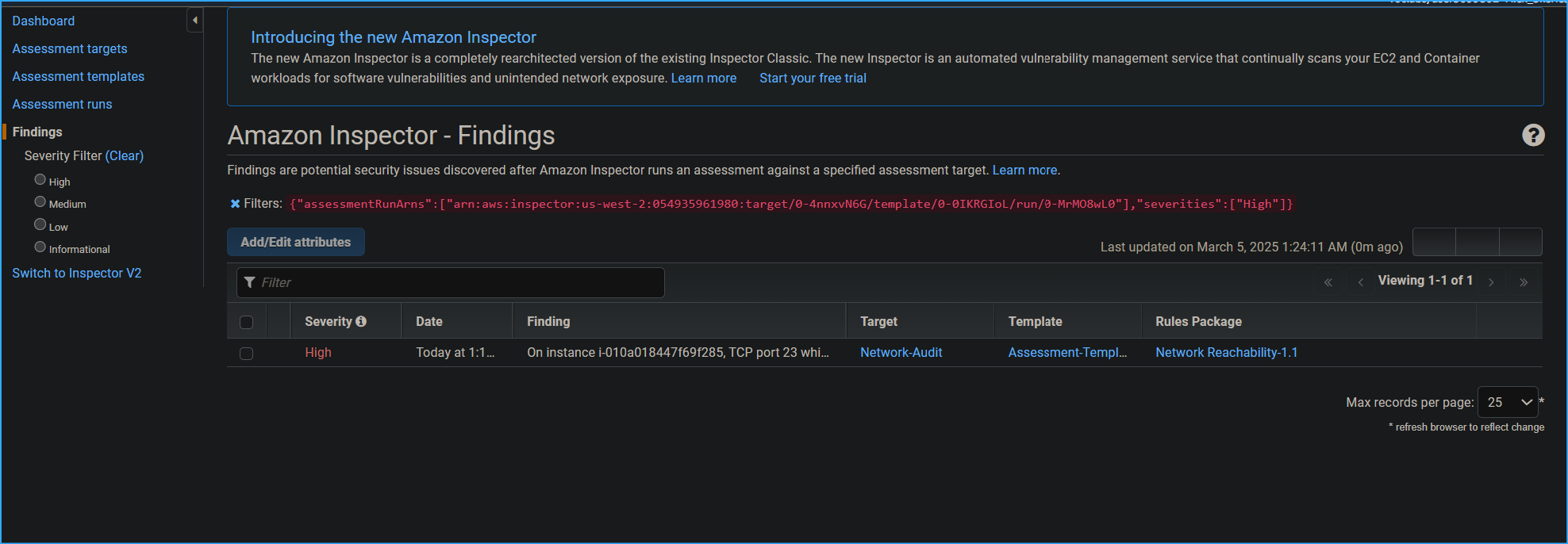Toggle the select-all checkbox in table header
The width and height of the screenshot is (1568, 544).
coord(246,322)
